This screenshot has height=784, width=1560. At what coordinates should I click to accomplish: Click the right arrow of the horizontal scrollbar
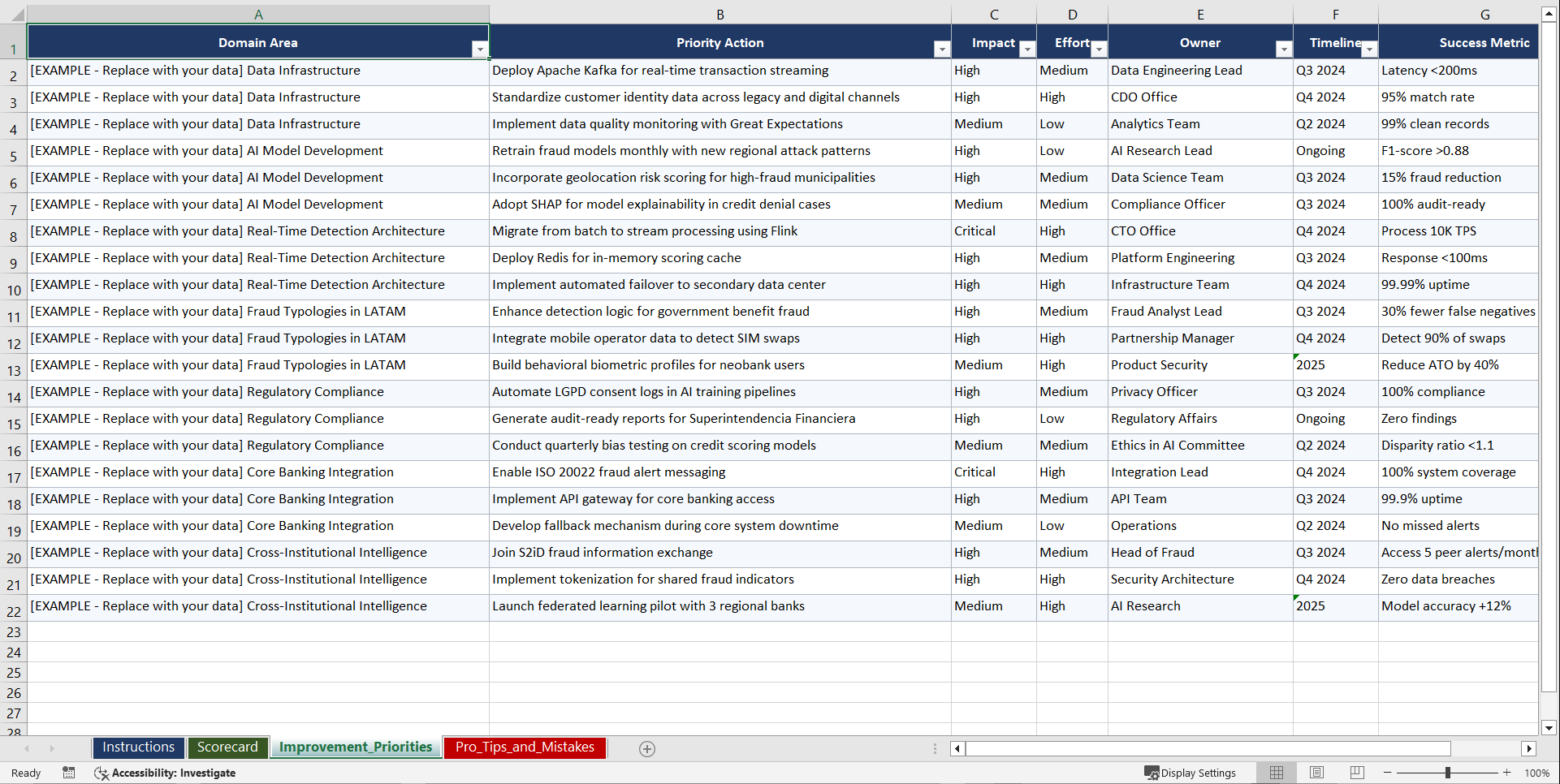pyautogui.click(x=1530, y=748)
